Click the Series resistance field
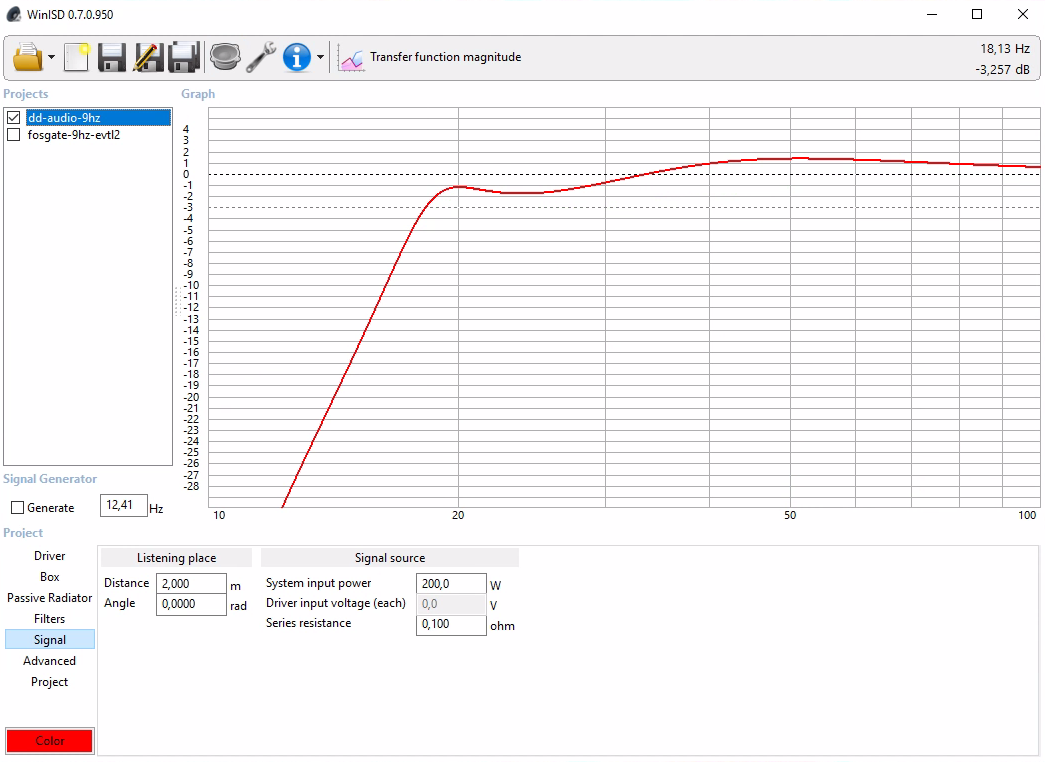The width and height of the screenshot is (1045, 762). point(451,625)
